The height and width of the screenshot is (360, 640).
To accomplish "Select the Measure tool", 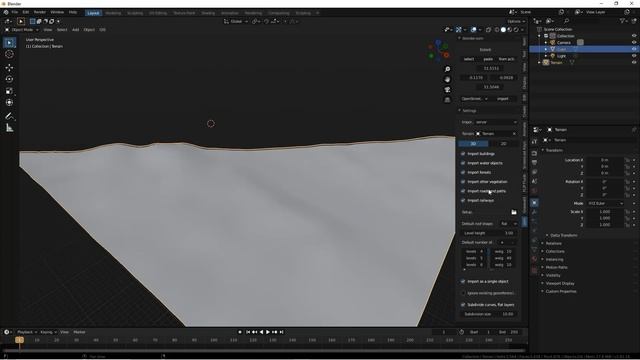I will (9, 128).
